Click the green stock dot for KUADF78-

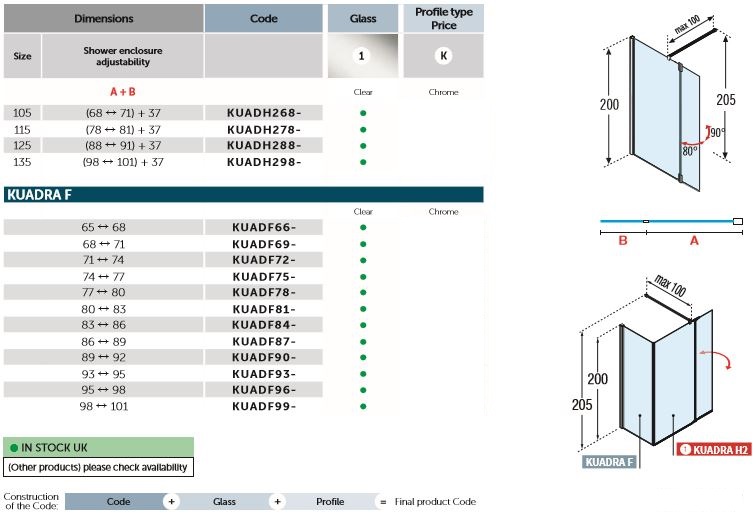(363, 293)
